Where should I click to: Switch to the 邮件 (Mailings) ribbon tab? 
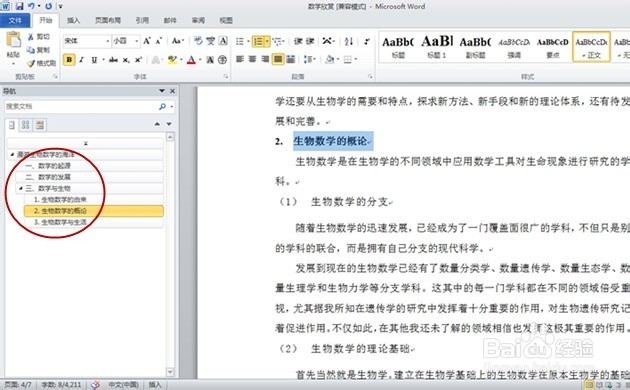(170, 20)
